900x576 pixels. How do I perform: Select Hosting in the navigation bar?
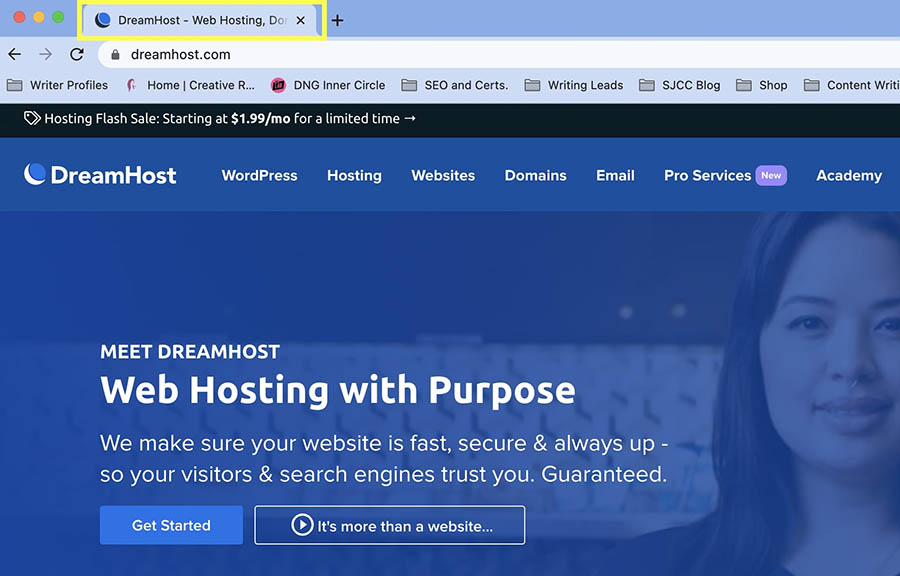point(354,175)
